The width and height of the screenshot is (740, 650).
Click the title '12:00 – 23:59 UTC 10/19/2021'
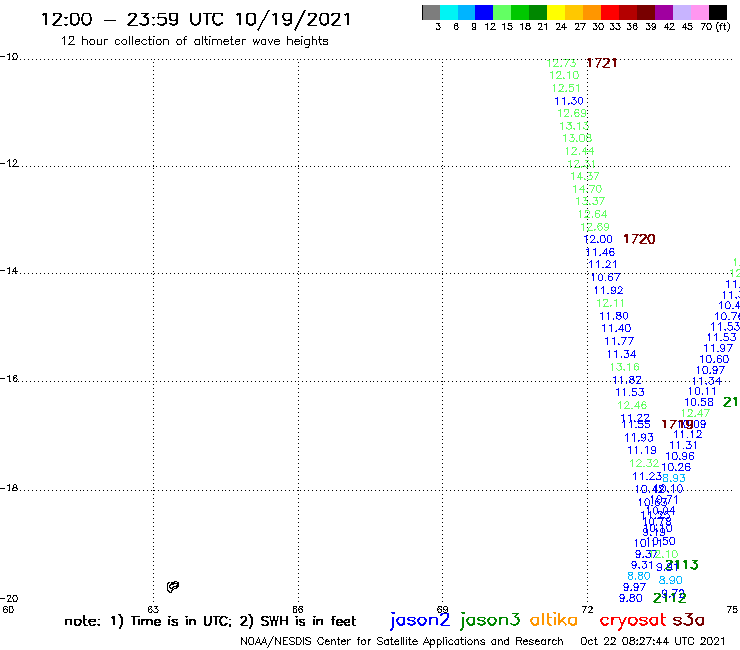[196, 19]
